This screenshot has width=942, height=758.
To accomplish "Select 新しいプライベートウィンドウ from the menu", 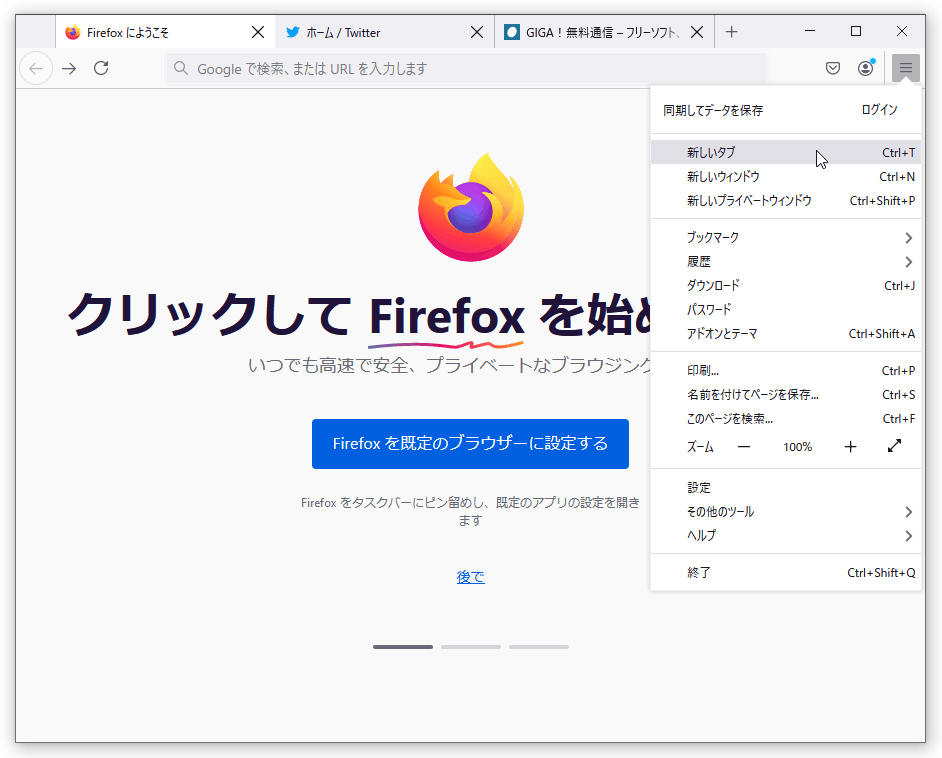I will [786, 201].
